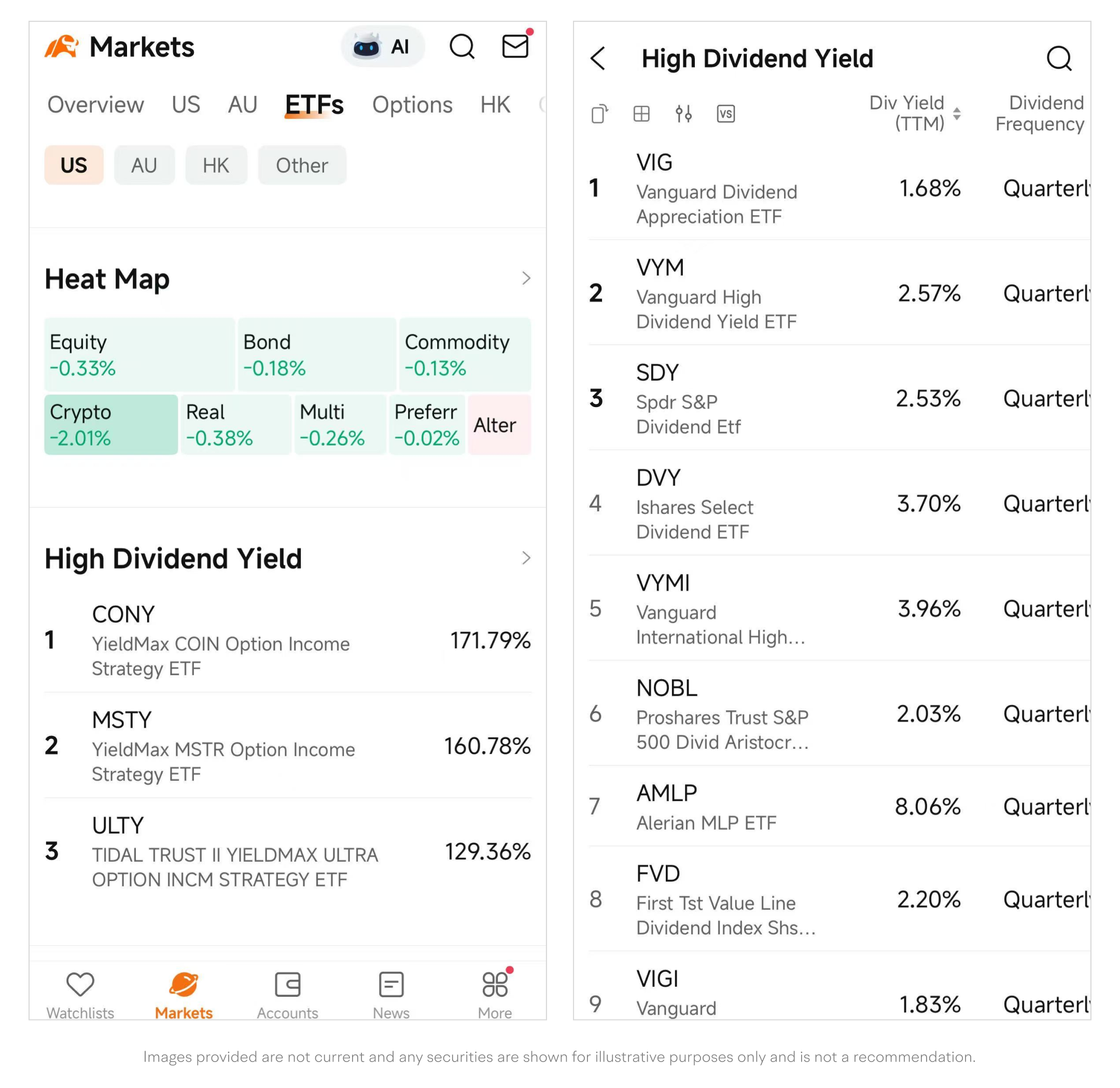Switch to grid view icon
1120x1088 pixels.
[x=642, y=114]
